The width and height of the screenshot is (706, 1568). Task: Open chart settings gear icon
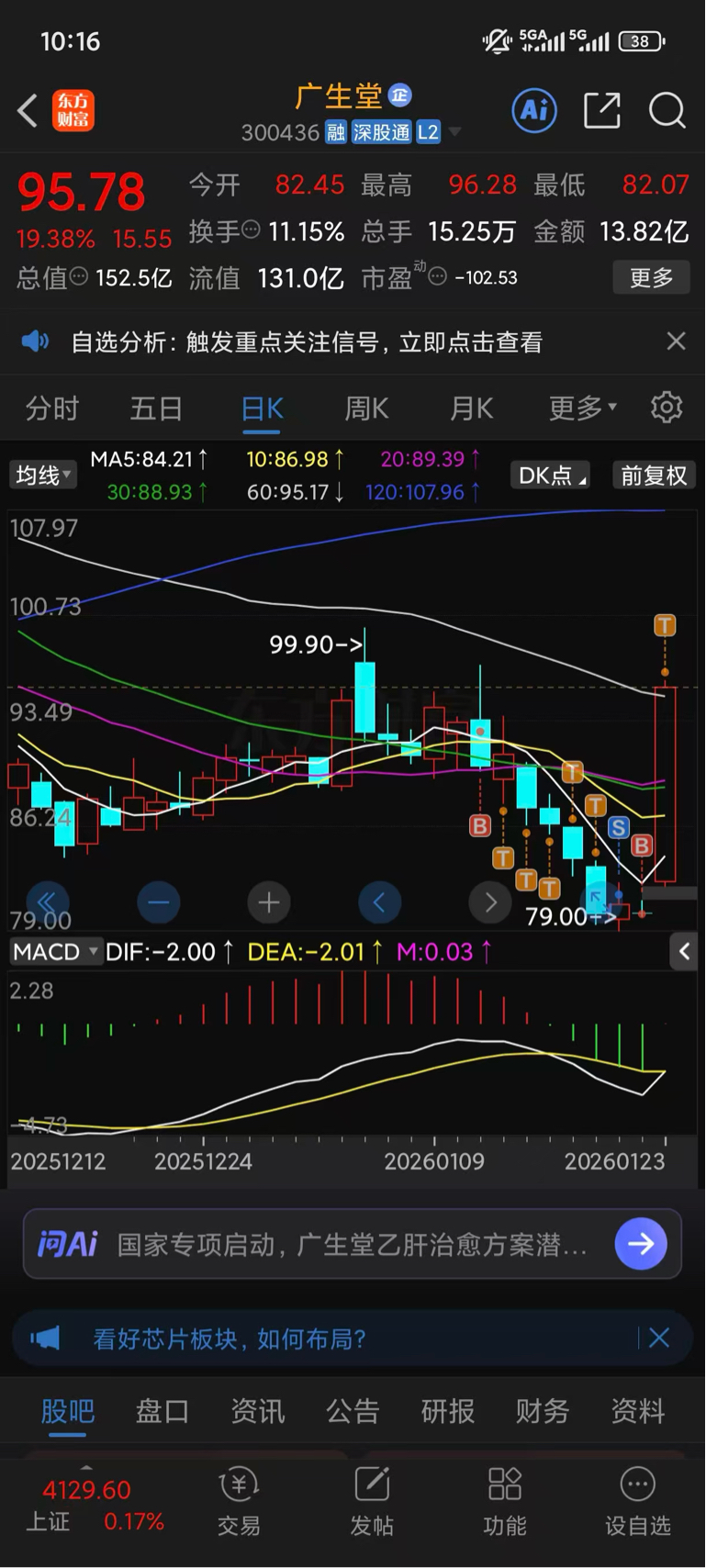(x=667, y=407)
